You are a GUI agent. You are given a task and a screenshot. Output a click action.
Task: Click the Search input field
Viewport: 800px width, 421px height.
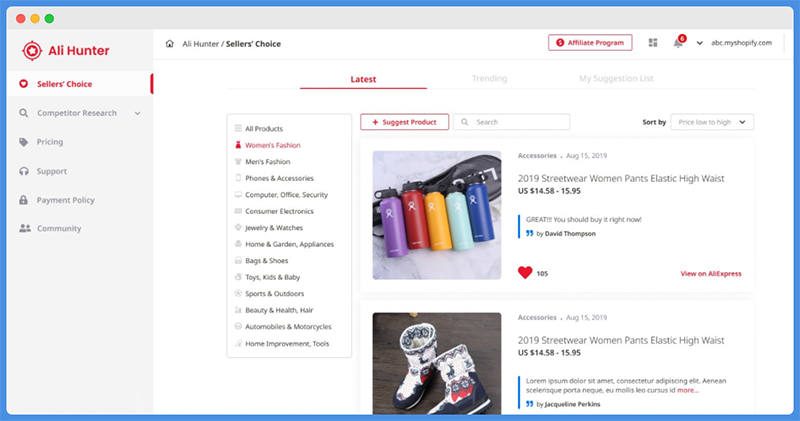[511, 122]
